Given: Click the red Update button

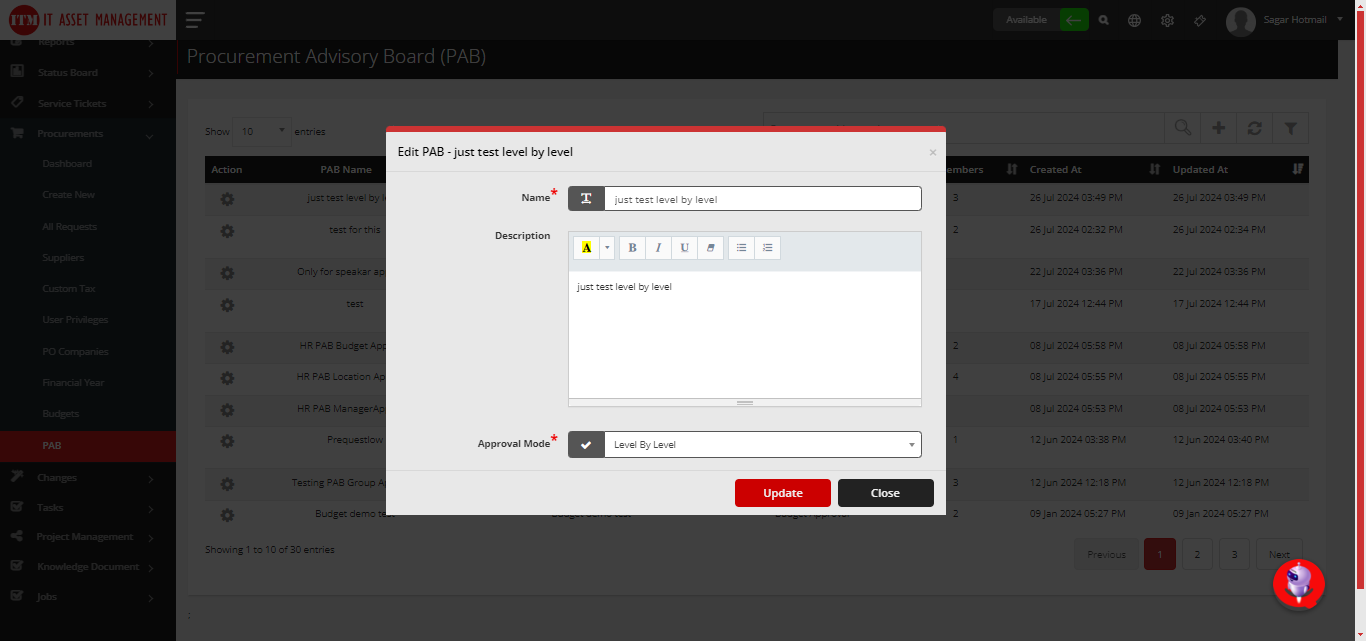Looking at the screenshot, I should (x=783, y=493).
